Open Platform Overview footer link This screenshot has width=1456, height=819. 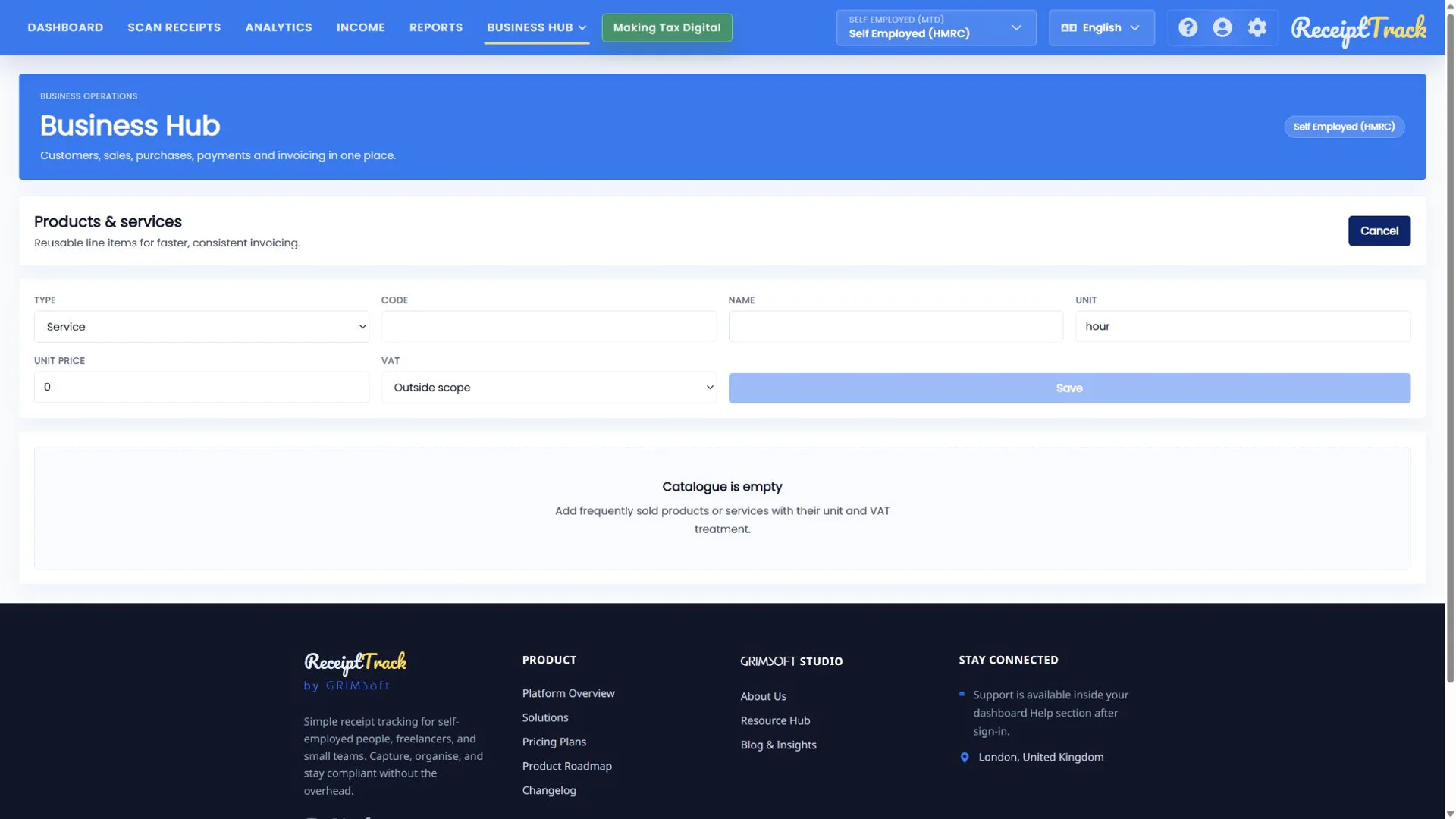coord(568,694)
